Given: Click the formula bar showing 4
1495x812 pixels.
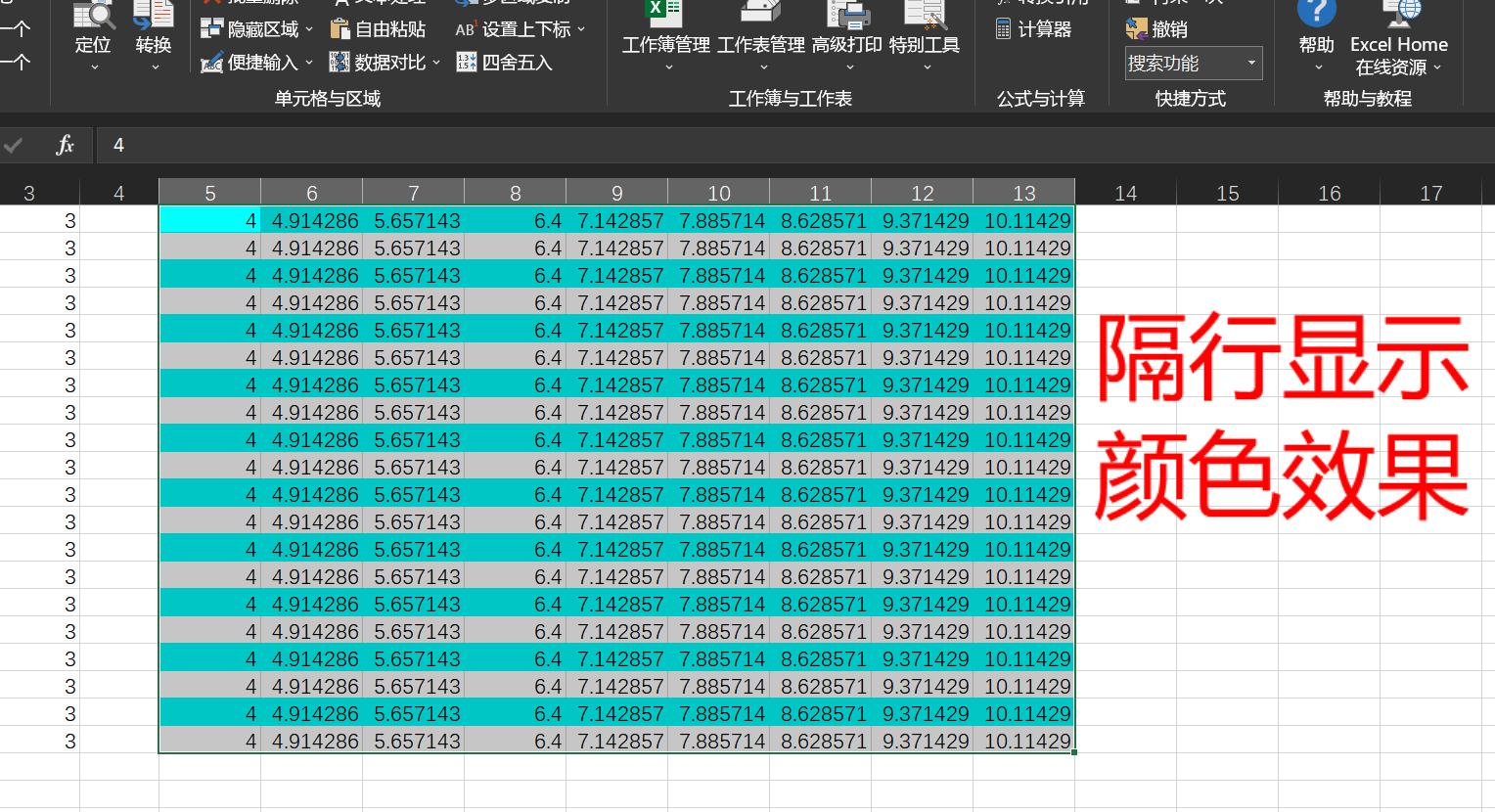Looking at the screenshot, I should [x=794, y=145].
